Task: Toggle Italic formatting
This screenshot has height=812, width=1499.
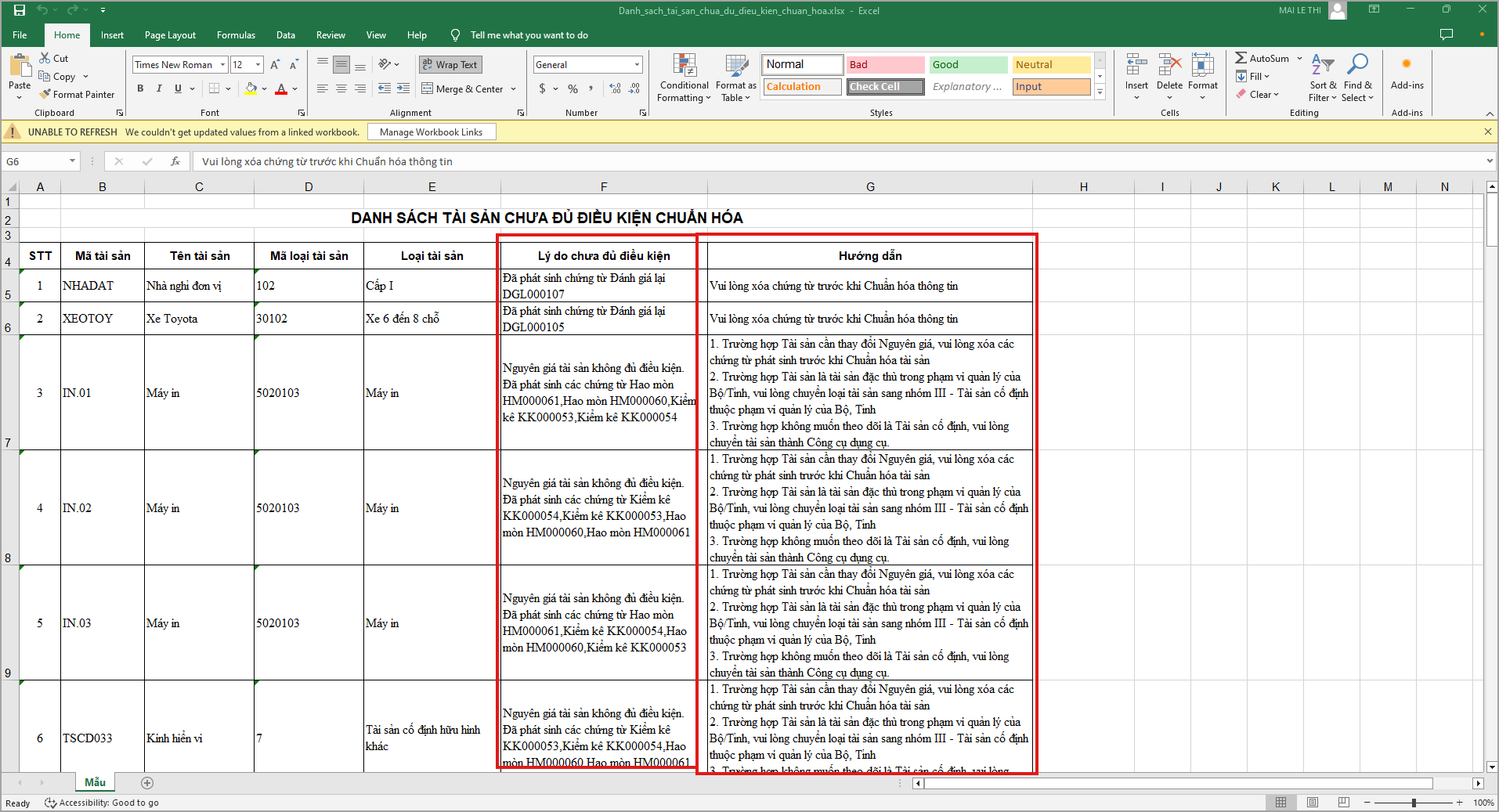Action: point(159,88)
